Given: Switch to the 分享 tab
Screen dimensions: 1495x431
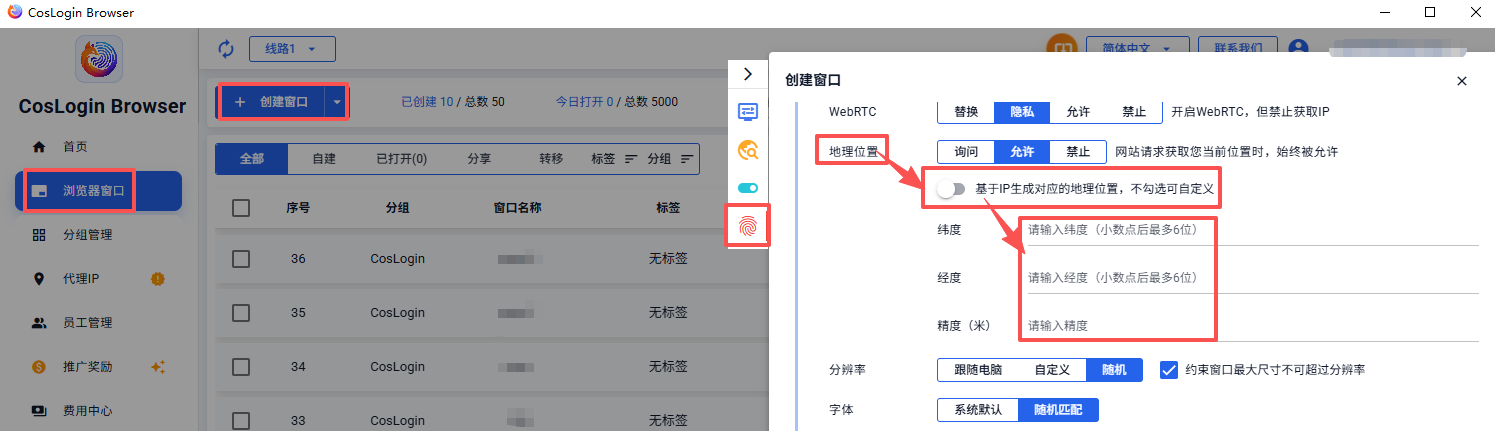Looking at the screenshot, I should pos(480,158).
